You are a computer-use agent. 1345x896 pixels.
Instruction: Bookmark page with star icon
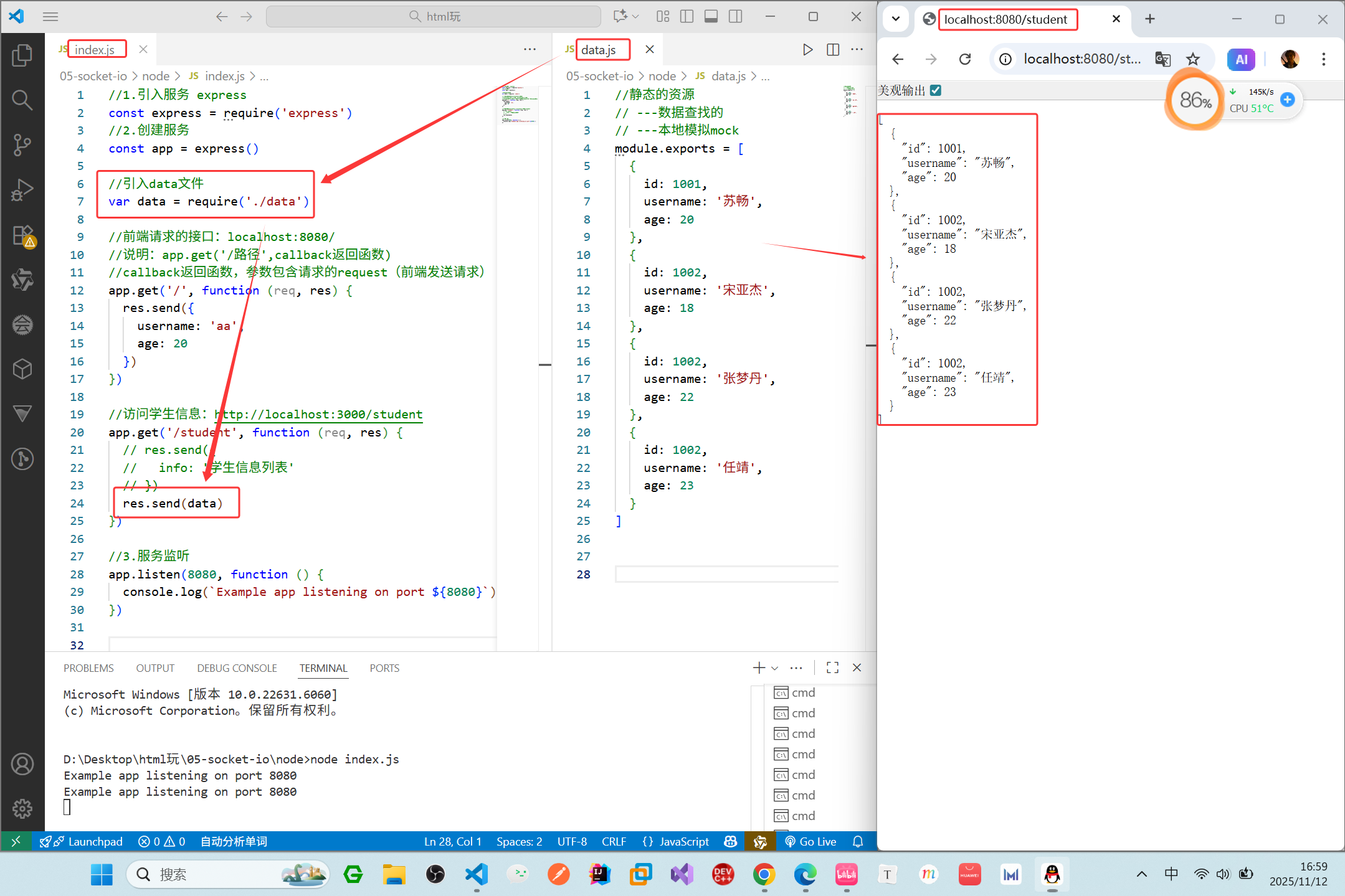coord(1192,59)
